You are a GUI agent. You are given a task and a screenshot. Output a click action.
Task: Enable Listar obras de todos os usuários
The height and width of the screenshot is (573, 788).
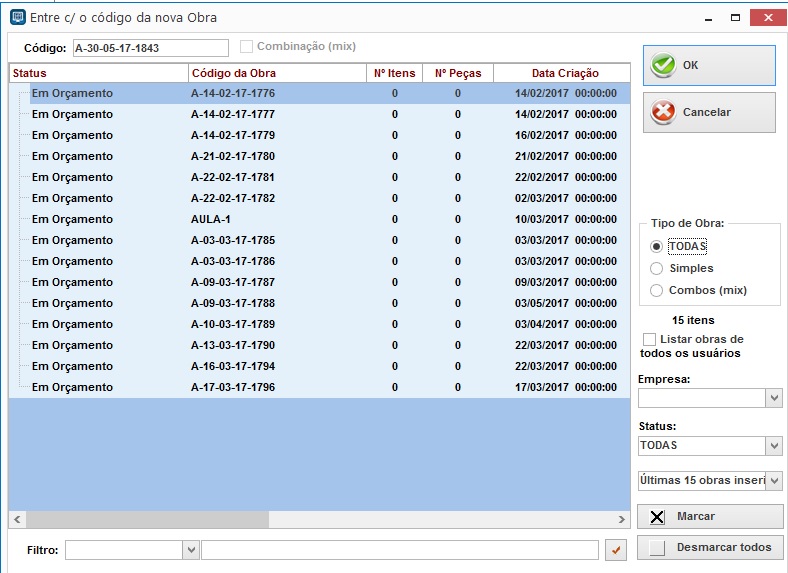(x=650, y=340)
